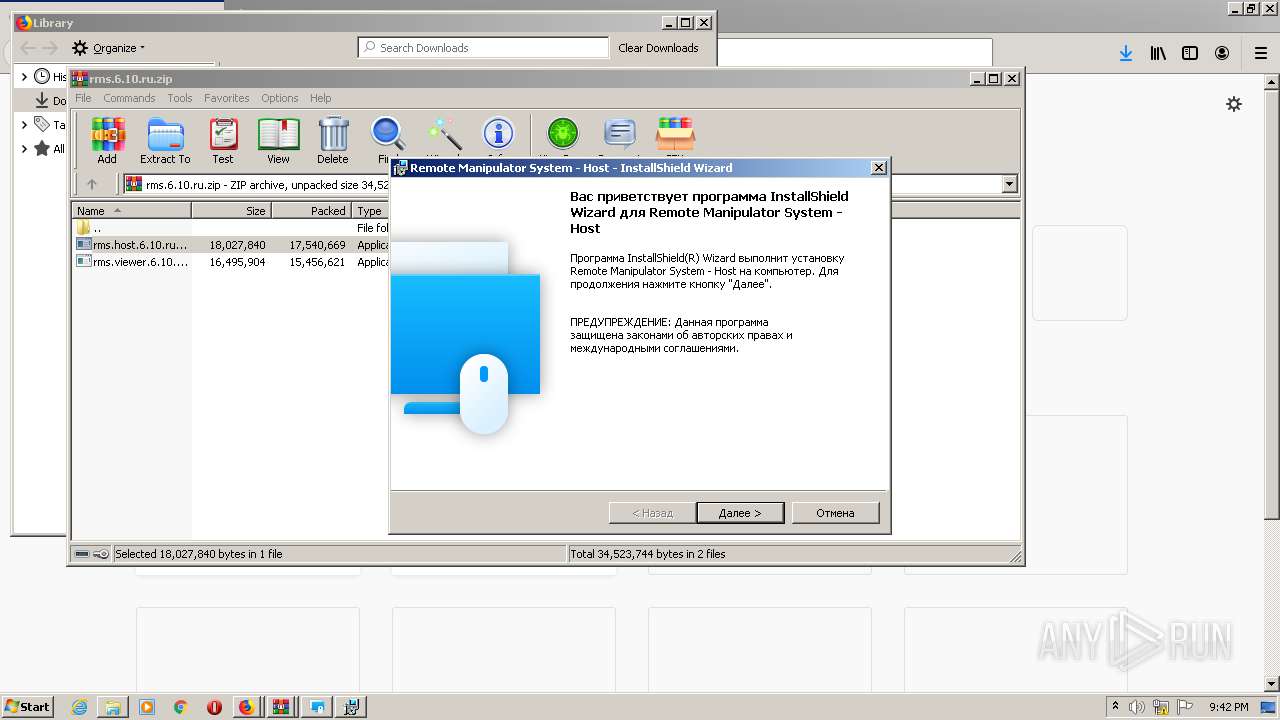Screen dimensions: 1280x720
Task: Select Downloads item in Library tree
Action: pyautogui.click(x=50, y=101)
